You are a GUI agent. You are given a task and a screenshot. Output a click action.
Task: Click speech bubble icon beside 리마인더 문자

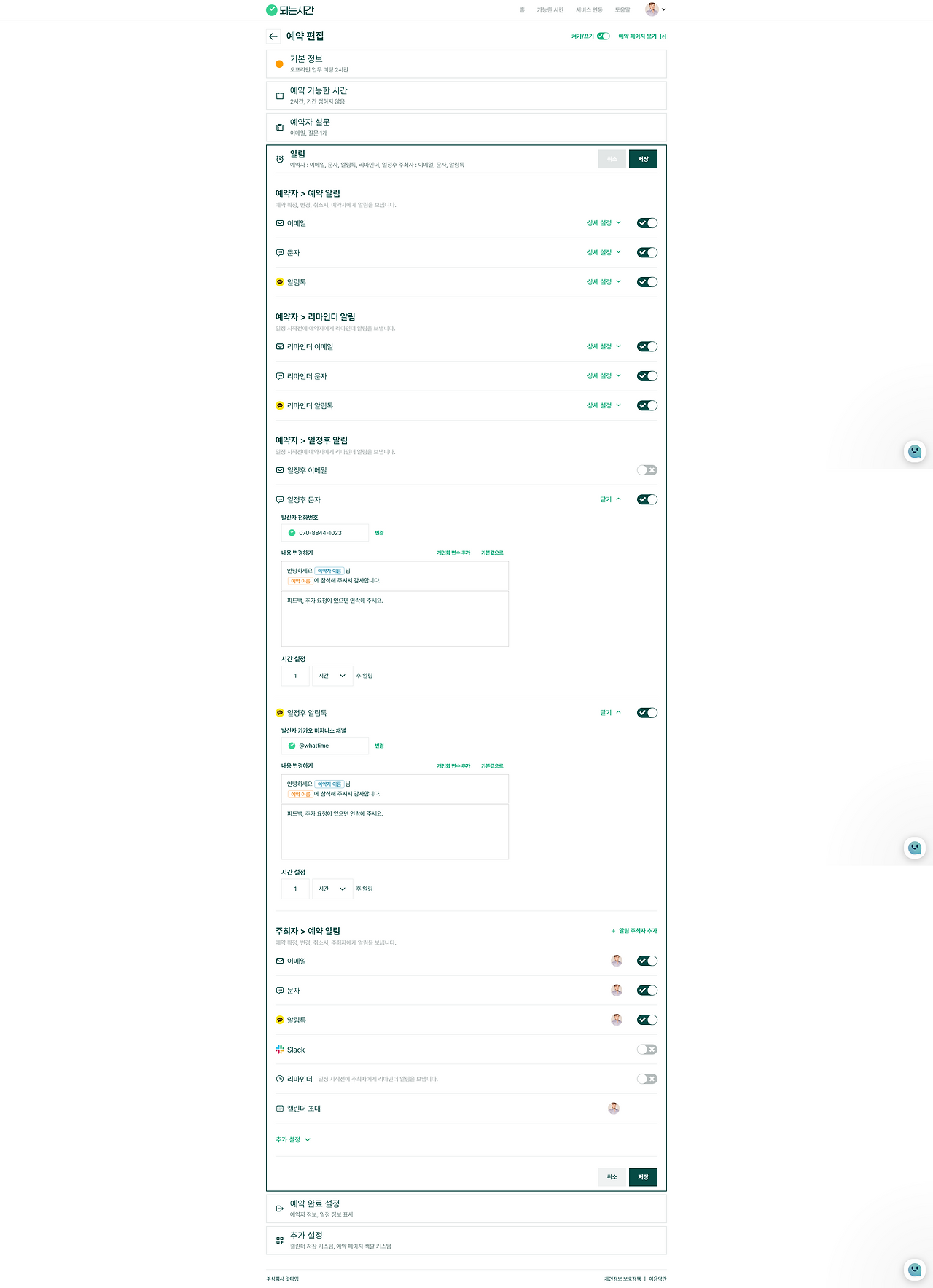[280, 376]
